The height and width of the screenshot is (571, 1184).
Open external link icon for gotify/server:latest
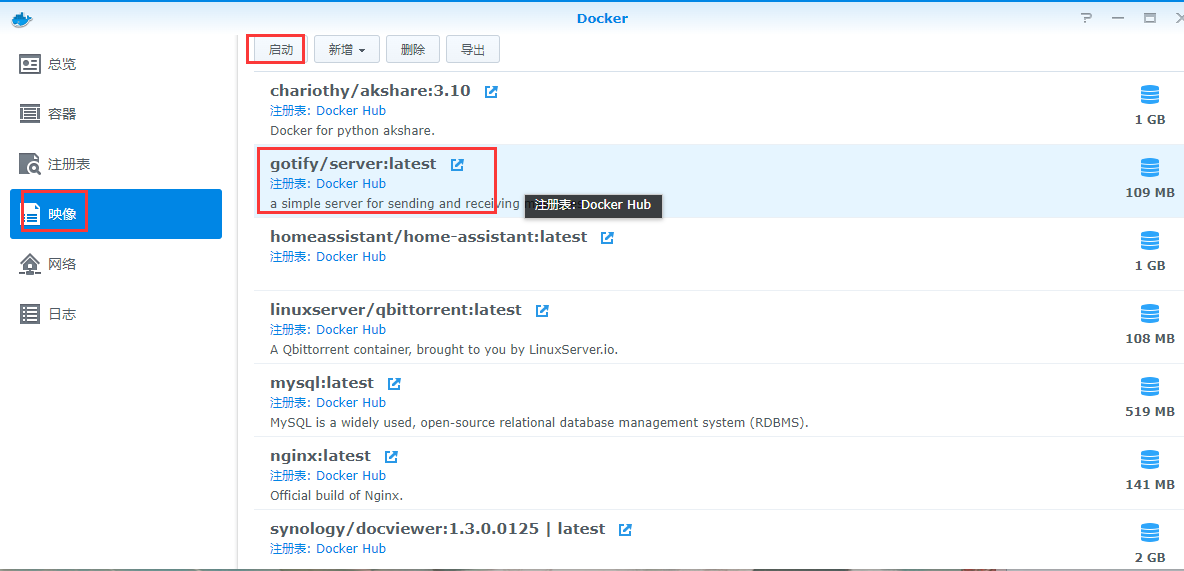coord(458,165)
